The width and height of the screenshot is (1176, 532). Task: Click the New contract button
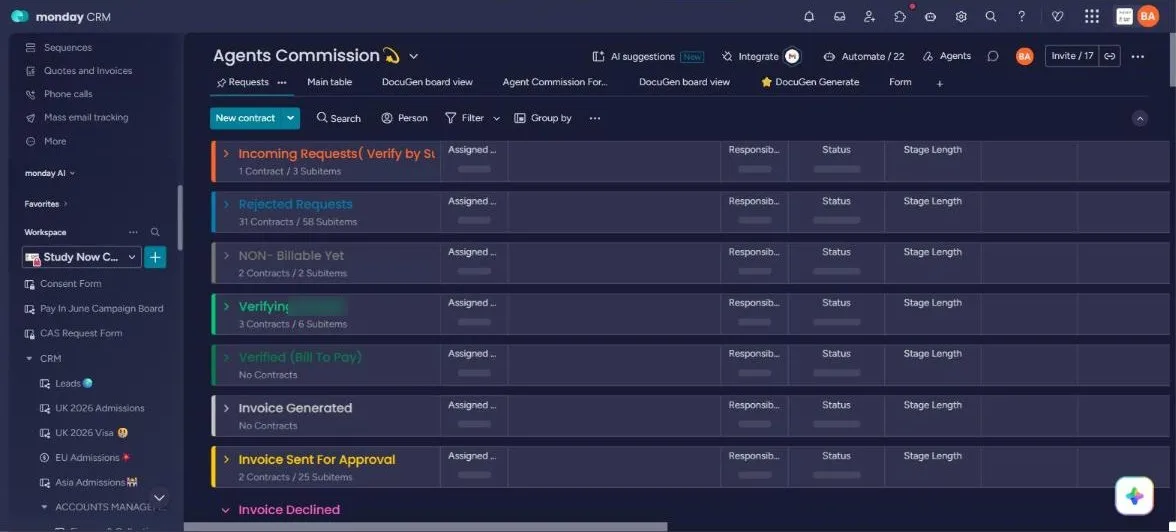(x=245, y=118)
